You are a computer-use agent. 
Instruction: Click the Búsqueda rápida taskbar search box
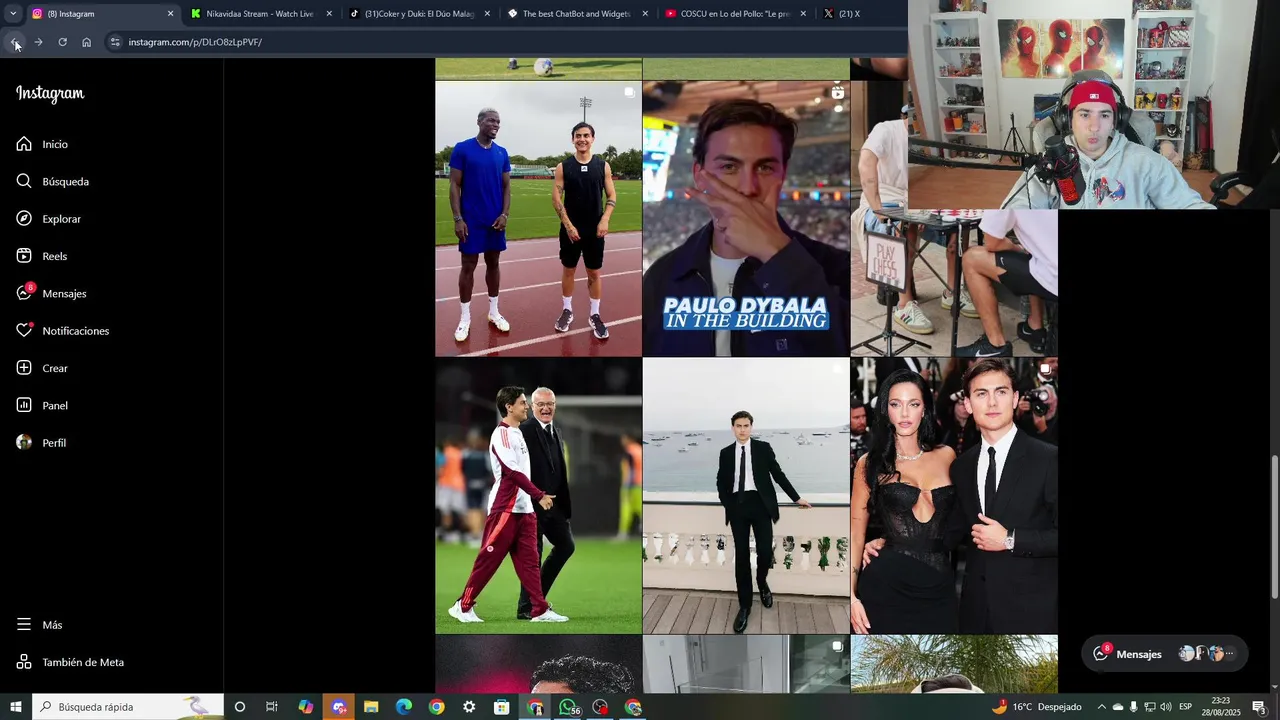pos(128,707)
